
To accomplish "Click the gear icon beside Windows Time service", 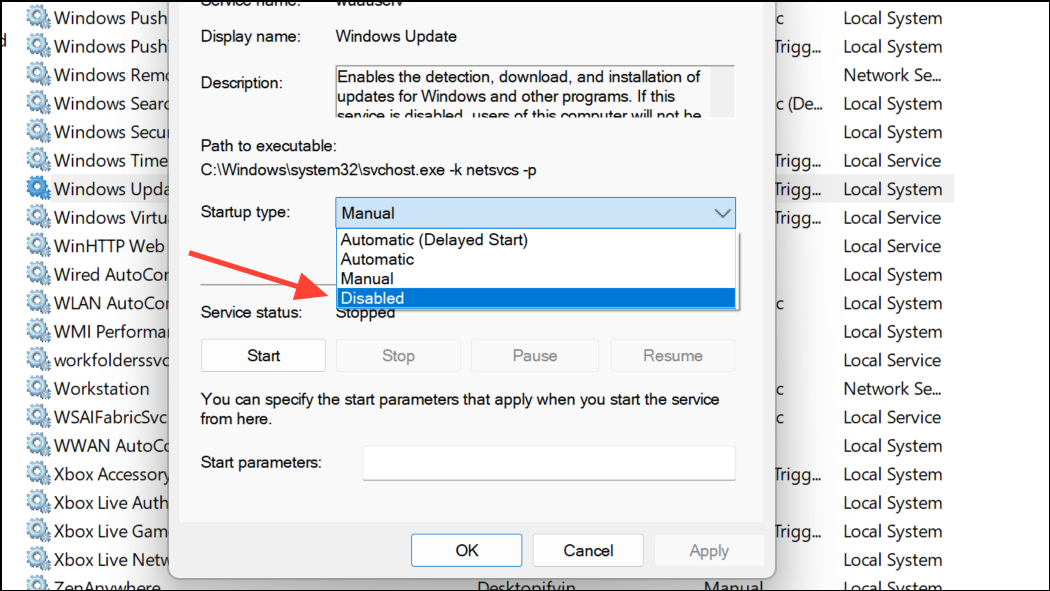I will pos(38,160).
